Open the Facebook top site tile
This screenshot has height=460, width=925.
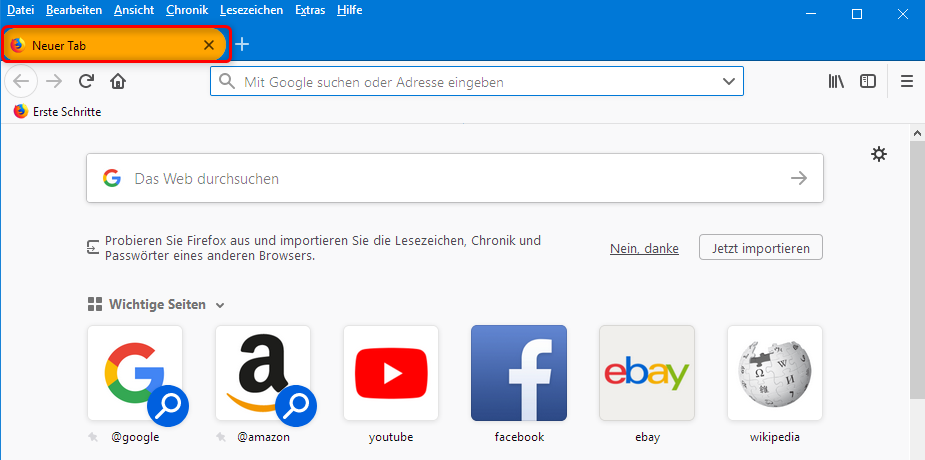pos(519,373)
